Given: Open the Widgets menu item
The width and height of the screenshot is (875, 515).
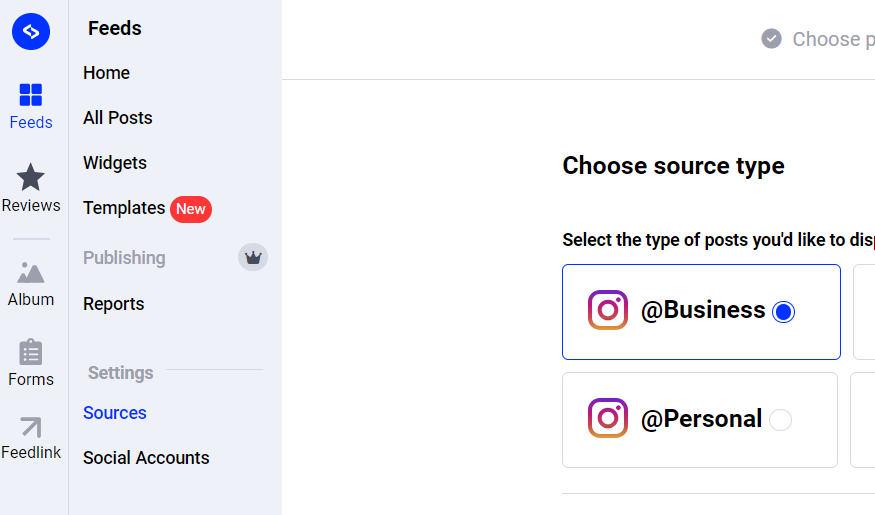Looking at the screenshot, I should pyautogui.click(x=115, y=163).
